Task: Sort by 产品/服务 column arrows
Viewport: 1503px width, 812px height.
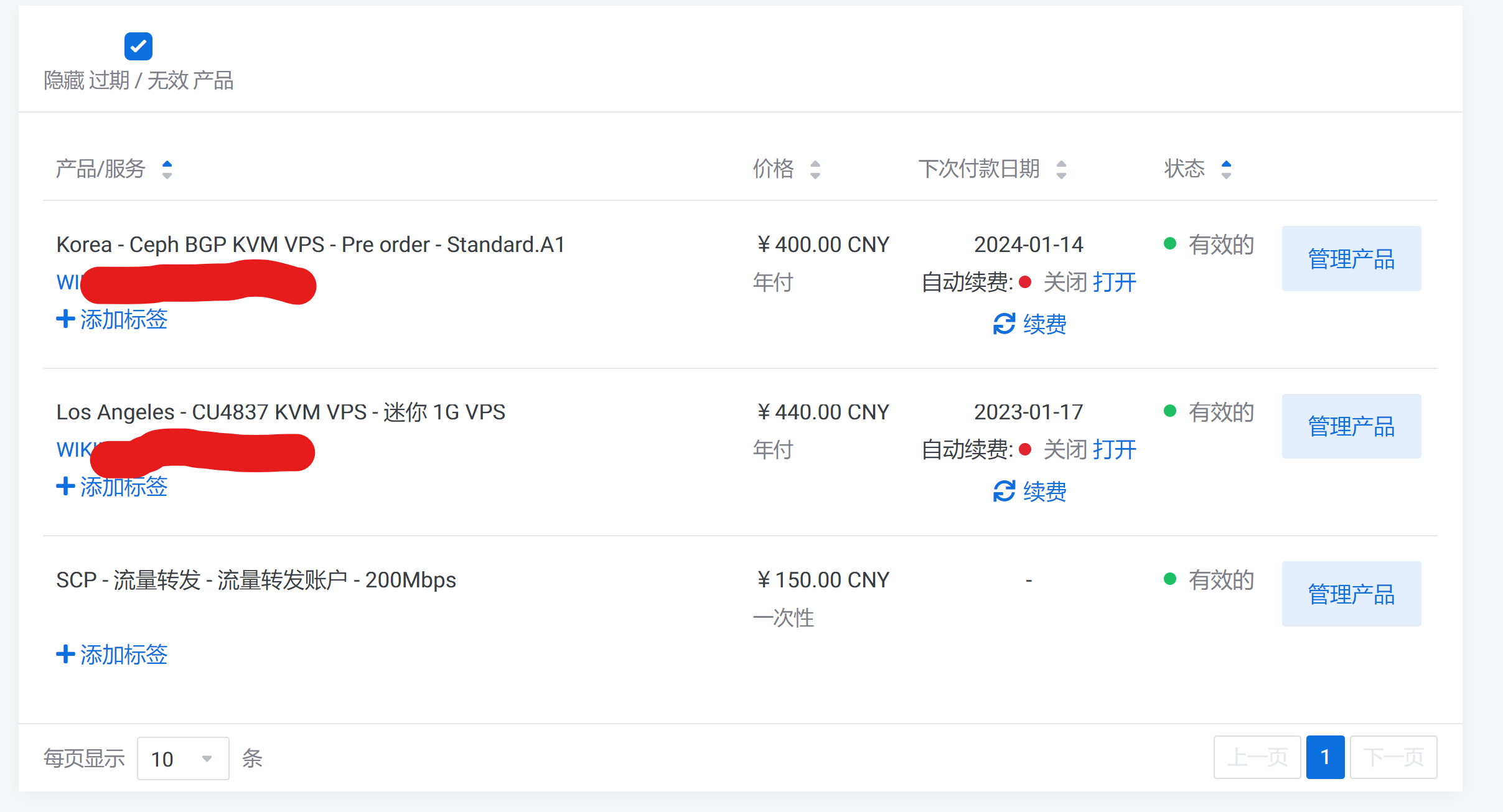Action: coord(167,169)
